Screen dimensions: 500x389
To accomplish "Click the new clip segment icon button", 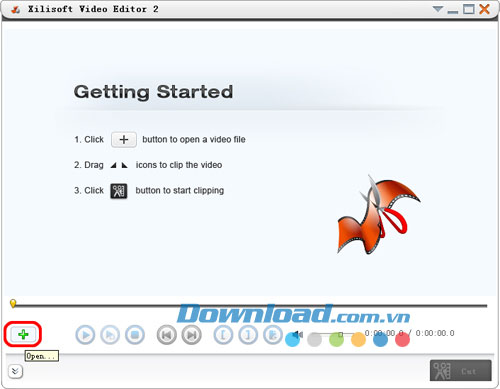I will click(x=273, y=335).
